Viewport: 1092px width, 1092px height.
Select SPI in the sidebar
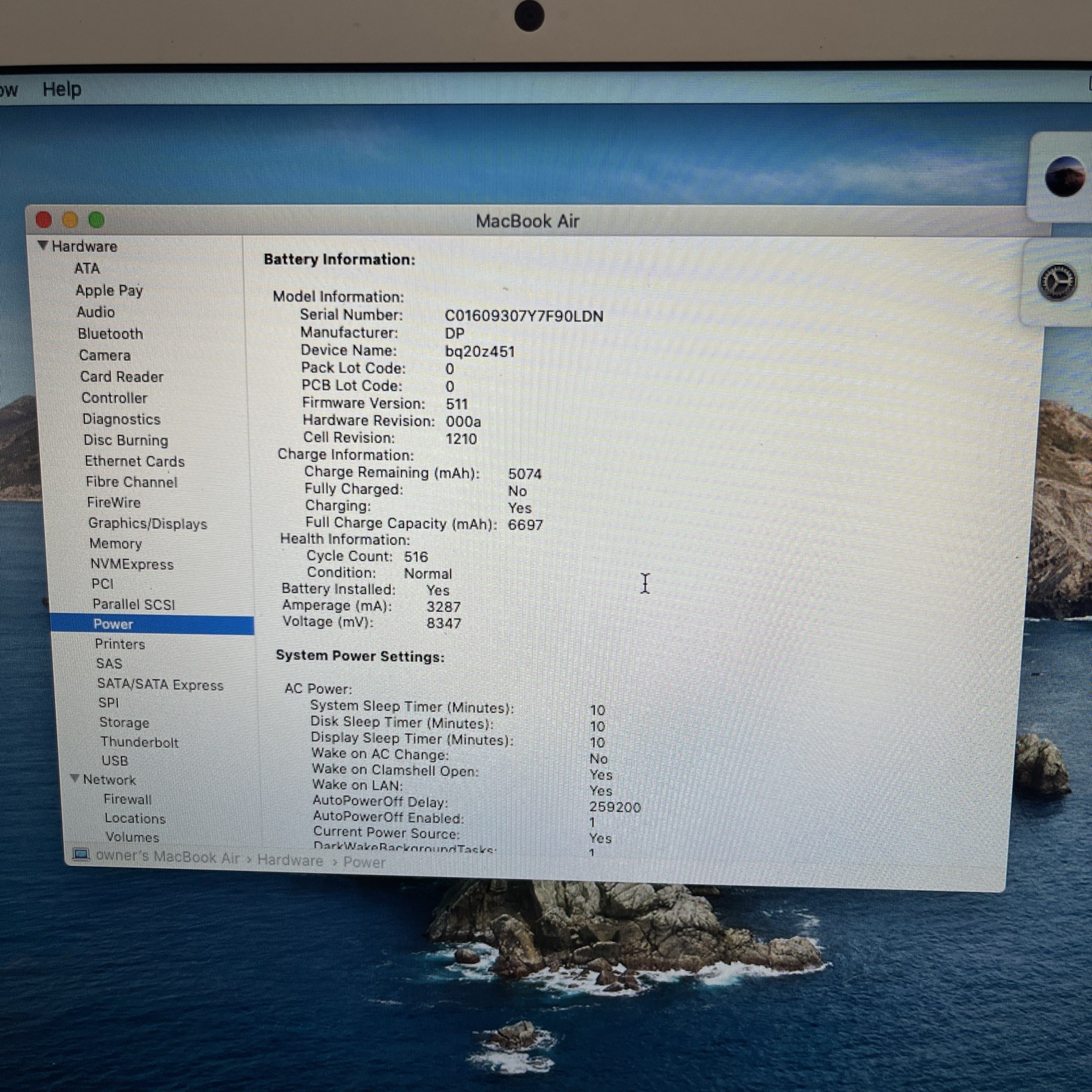tap(109, 702)
